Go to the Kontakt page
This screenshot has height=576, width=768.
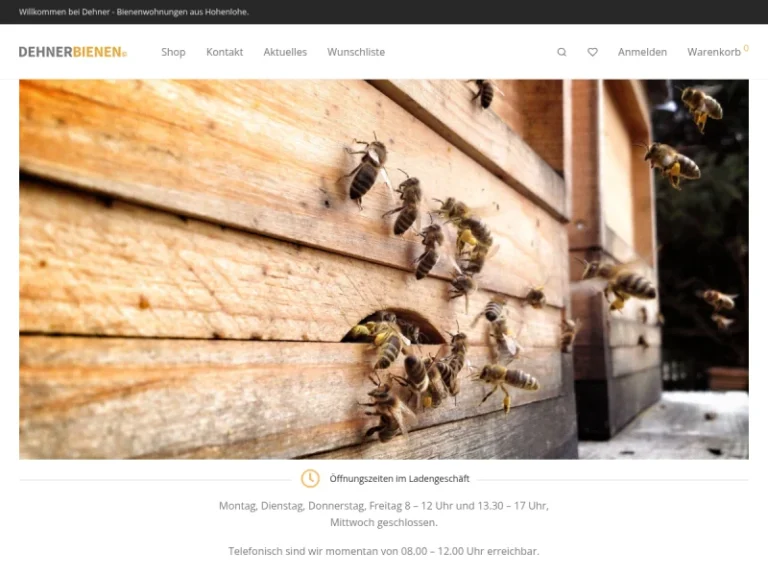[224, 52]
